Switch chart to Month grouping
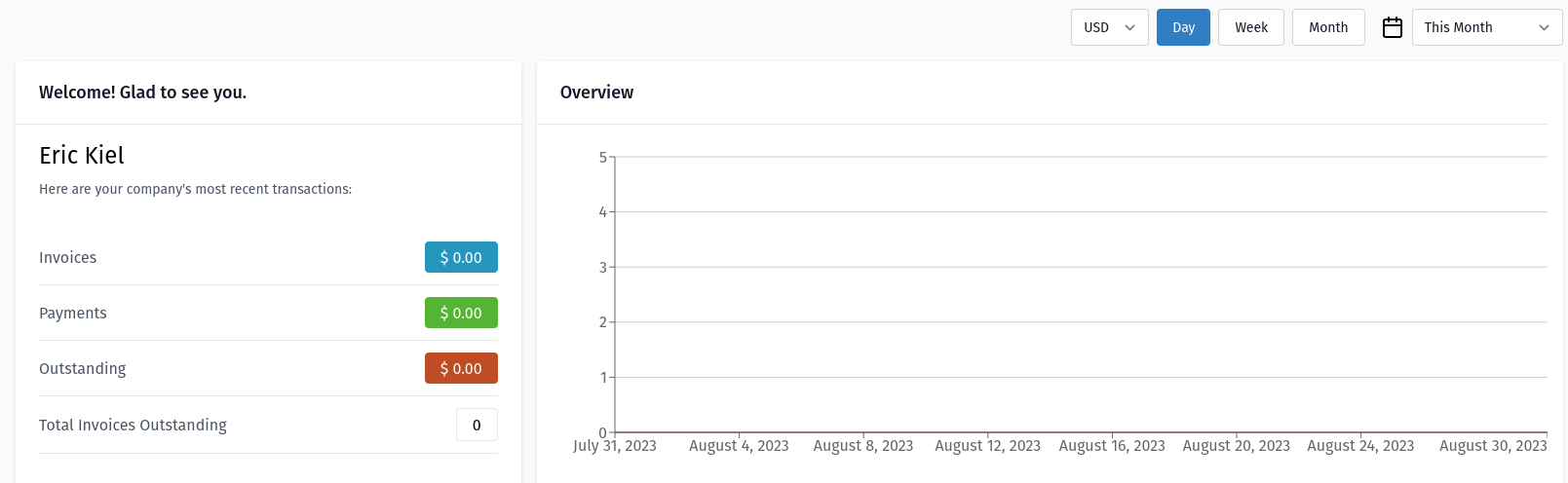Viewport: 1568px width, 483px height. click(x=1328, y=27)
